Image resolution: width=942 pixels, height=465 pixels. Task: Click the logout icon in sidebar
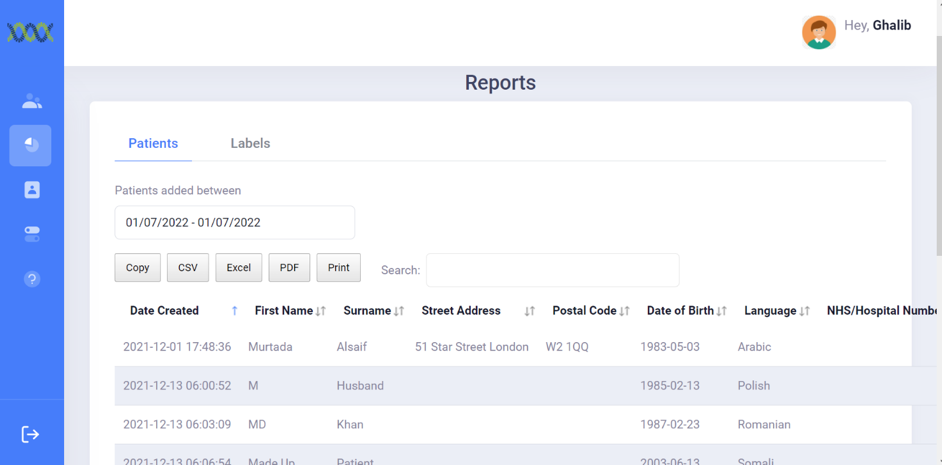tap(30, 434)
